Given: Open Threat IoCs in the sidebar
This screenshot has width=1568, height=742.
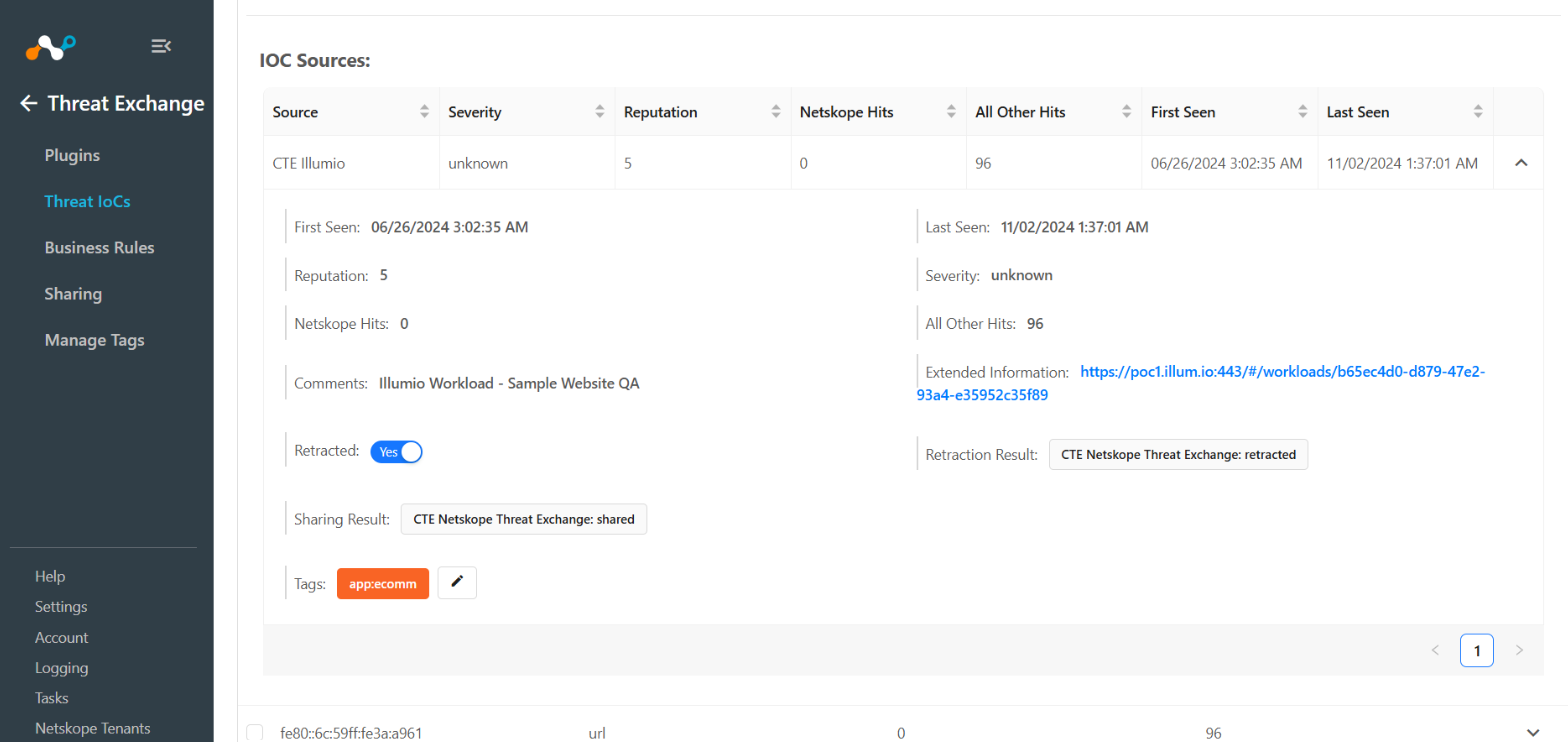Looking at the screenshot, I should 87,201.
